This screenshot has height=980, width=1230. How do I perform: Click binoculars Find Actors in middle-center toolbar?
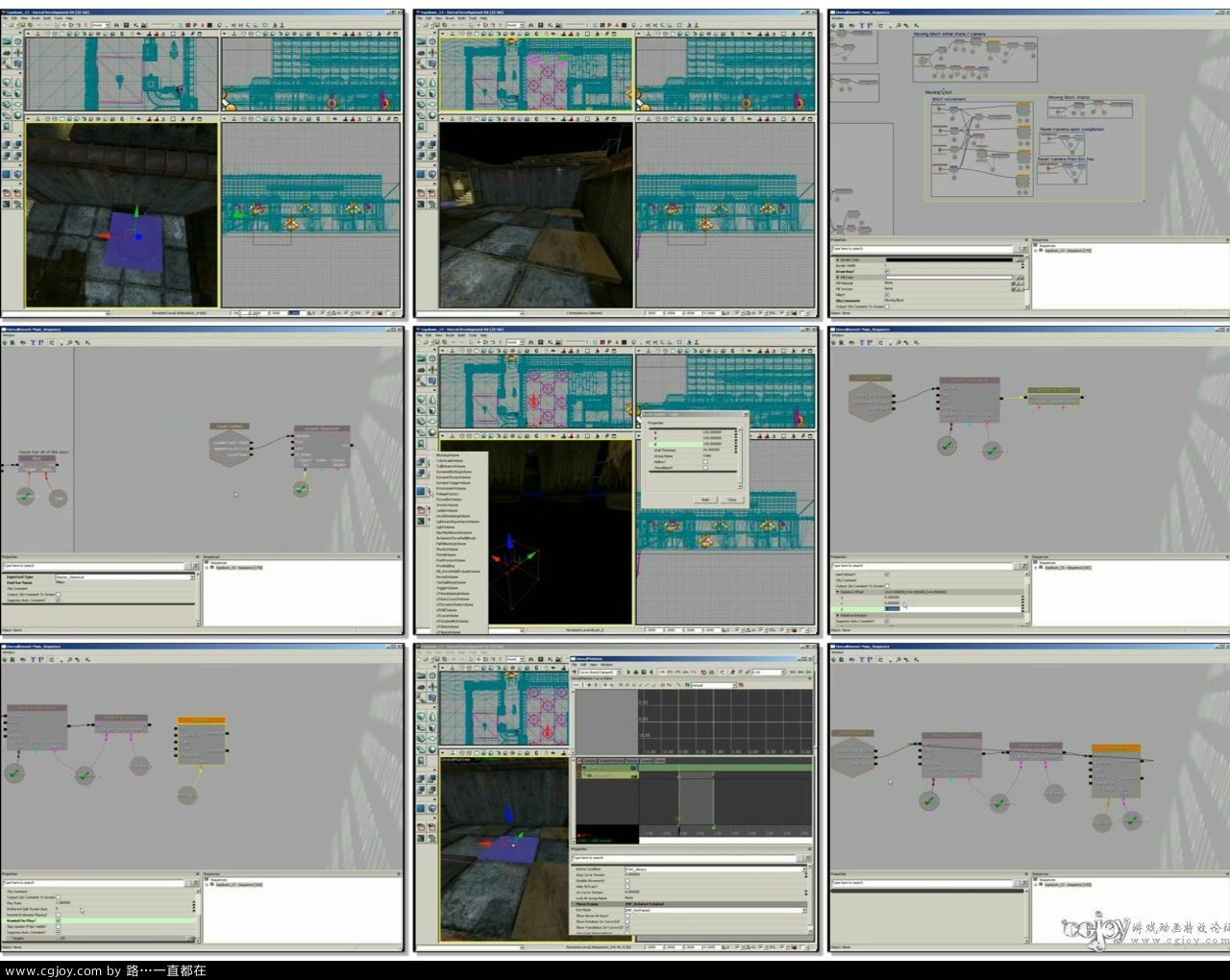click(x=531, y=342)
